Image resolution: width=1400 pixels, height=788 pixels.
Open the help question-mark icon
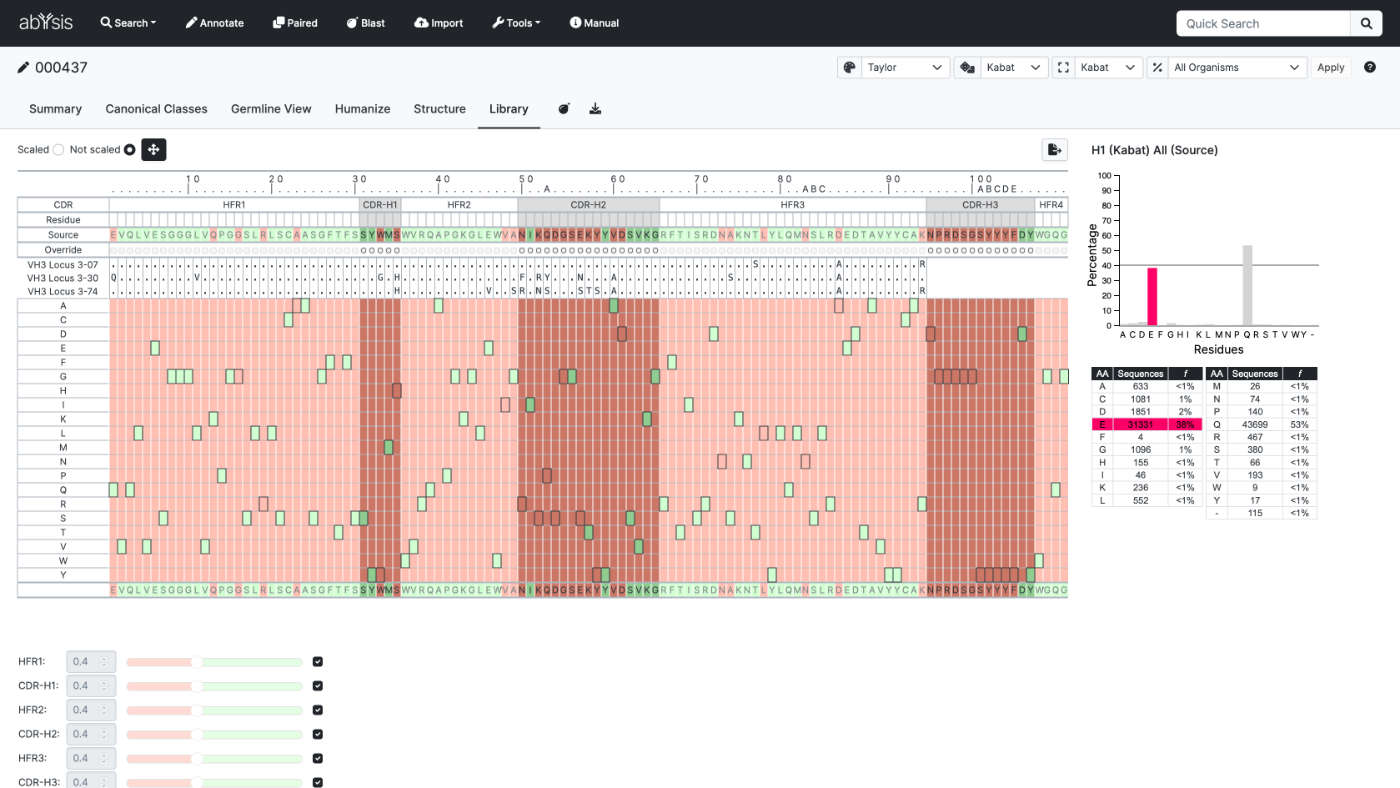point(1370,67)
